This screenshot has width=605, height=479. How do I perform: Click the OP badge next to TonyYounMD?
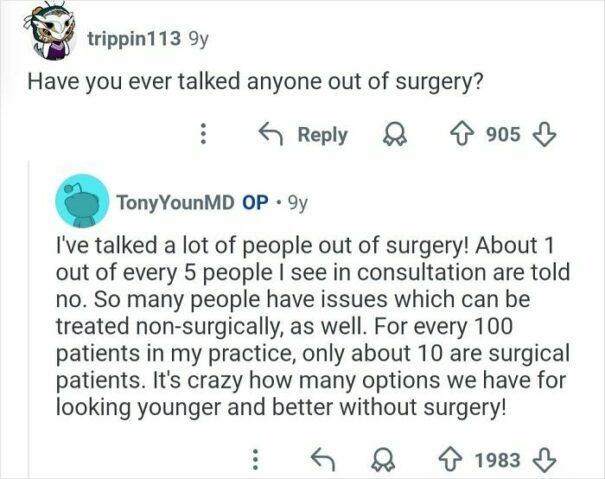click(255, 202)
